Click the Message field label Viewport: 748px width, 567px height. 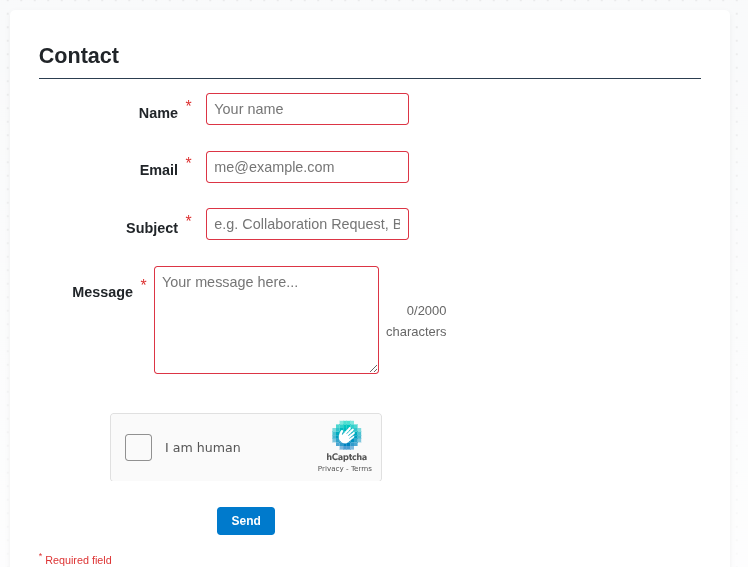[102, 292]
